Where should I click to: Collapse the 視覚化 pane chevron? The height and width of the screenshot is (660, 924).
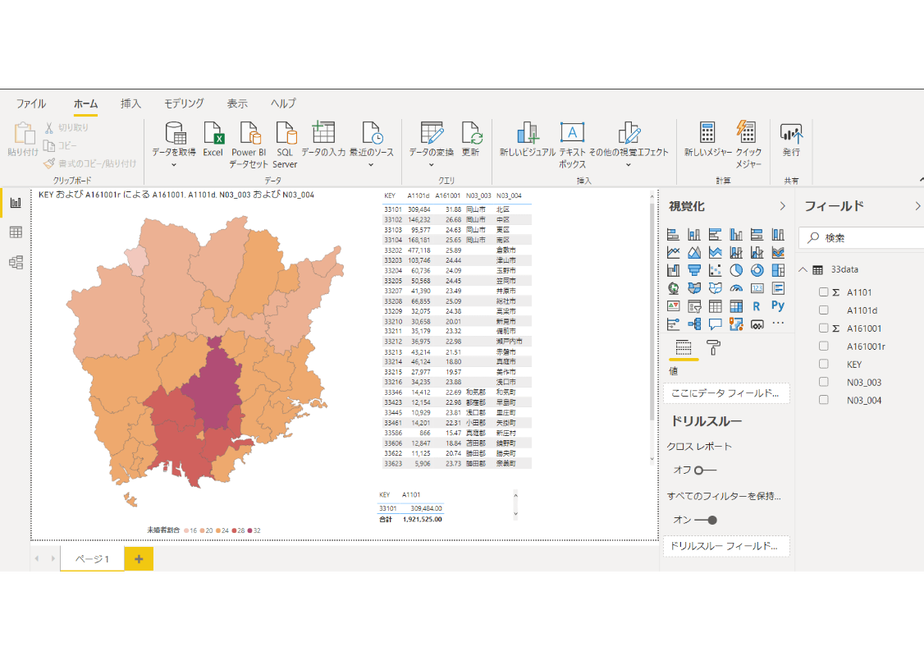783,206
